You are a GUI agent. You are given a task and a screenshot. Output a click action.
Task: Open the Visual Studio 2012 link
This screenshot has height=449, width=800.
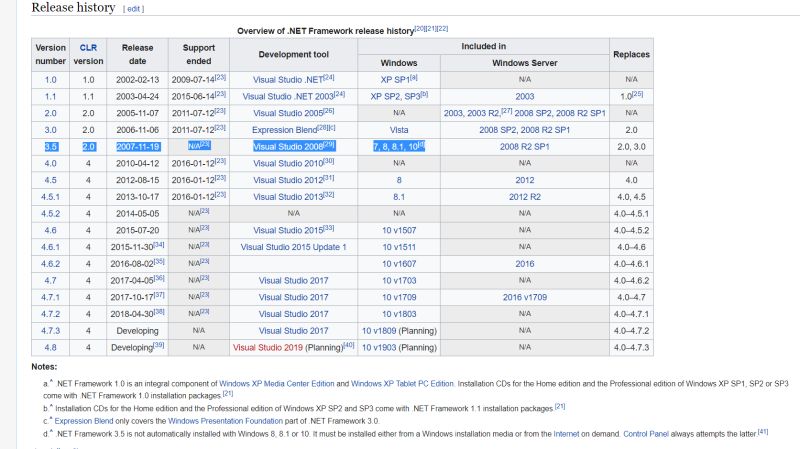point(288,180)
